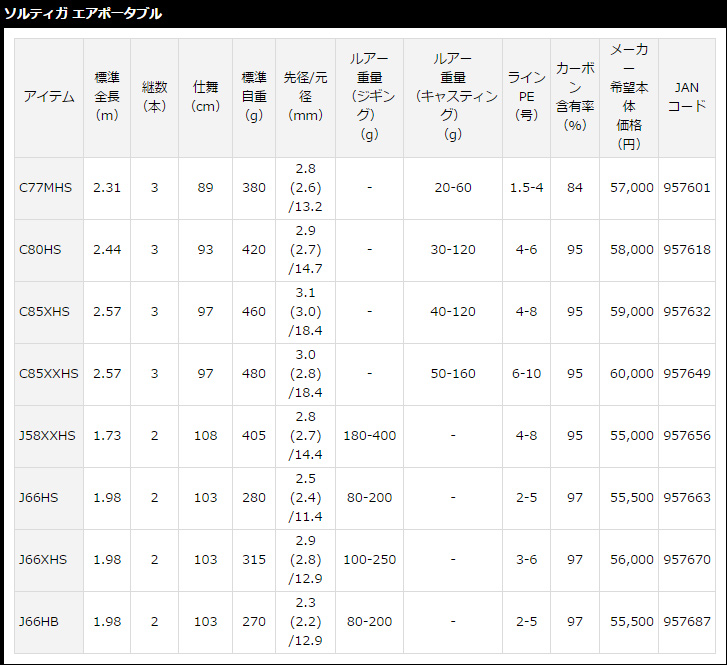727x665 pixels.
Task: Click weight value 315 for J66XHS
Action: pyautogui.click(x=254, y=560)
